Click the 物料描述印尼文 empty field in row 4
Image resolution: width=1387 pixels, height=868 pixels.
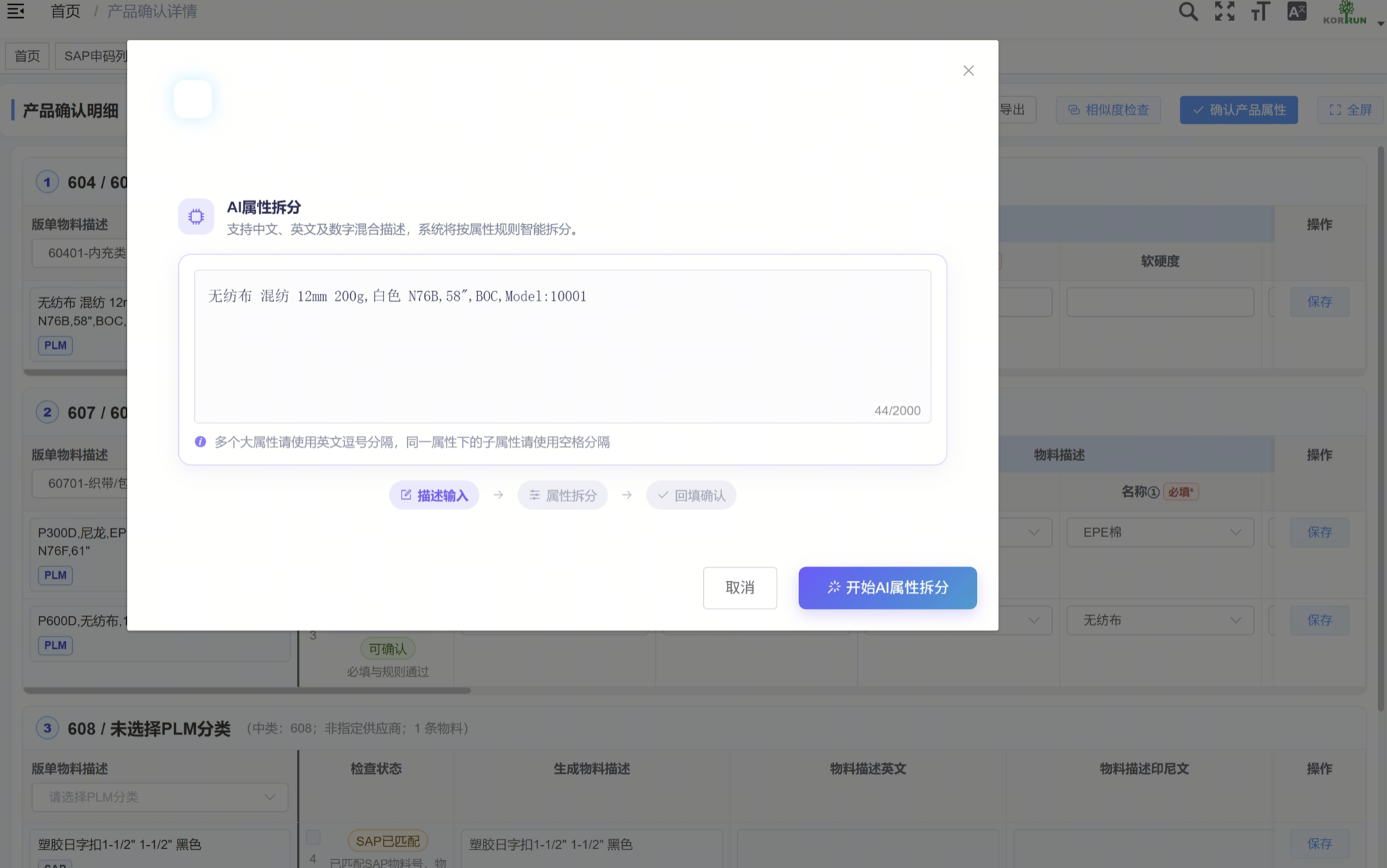(1144, 849)
